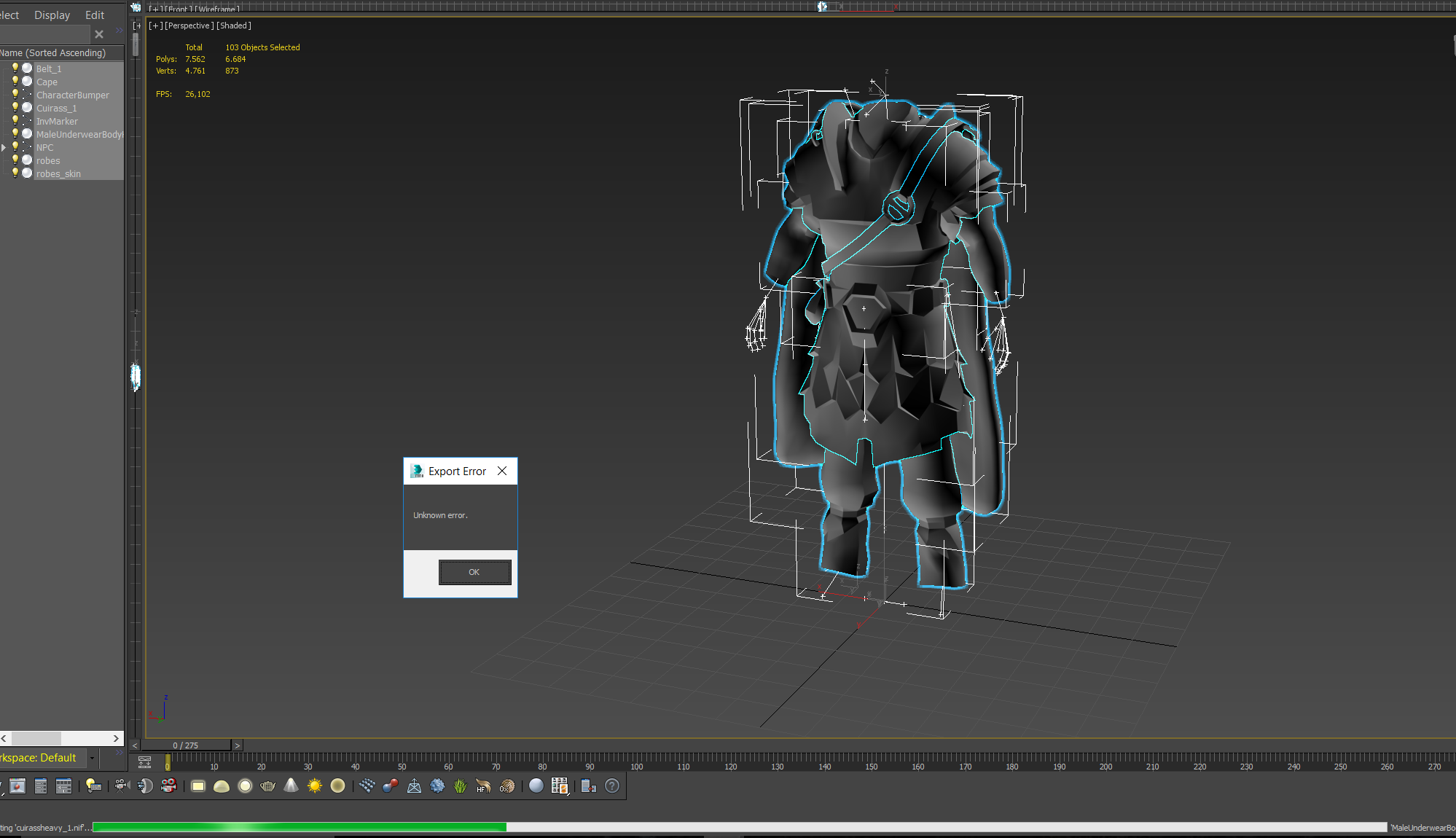Image resolution: width=1456 pixels, height=838 pixels.
Task: Open the Workspace Default dropdown arrow
Action: [x=92, y=759]
